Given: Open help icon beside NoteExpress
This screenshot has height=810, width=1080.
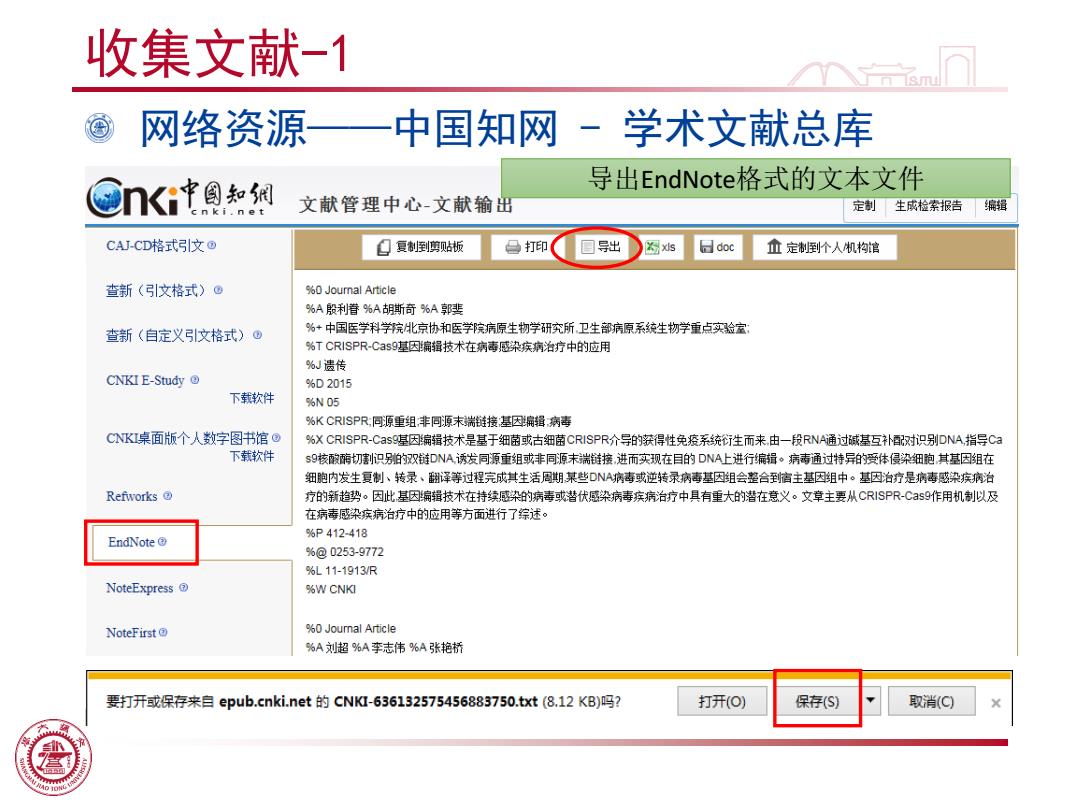Looking at the screenshot, I should (x=183, y=588).
